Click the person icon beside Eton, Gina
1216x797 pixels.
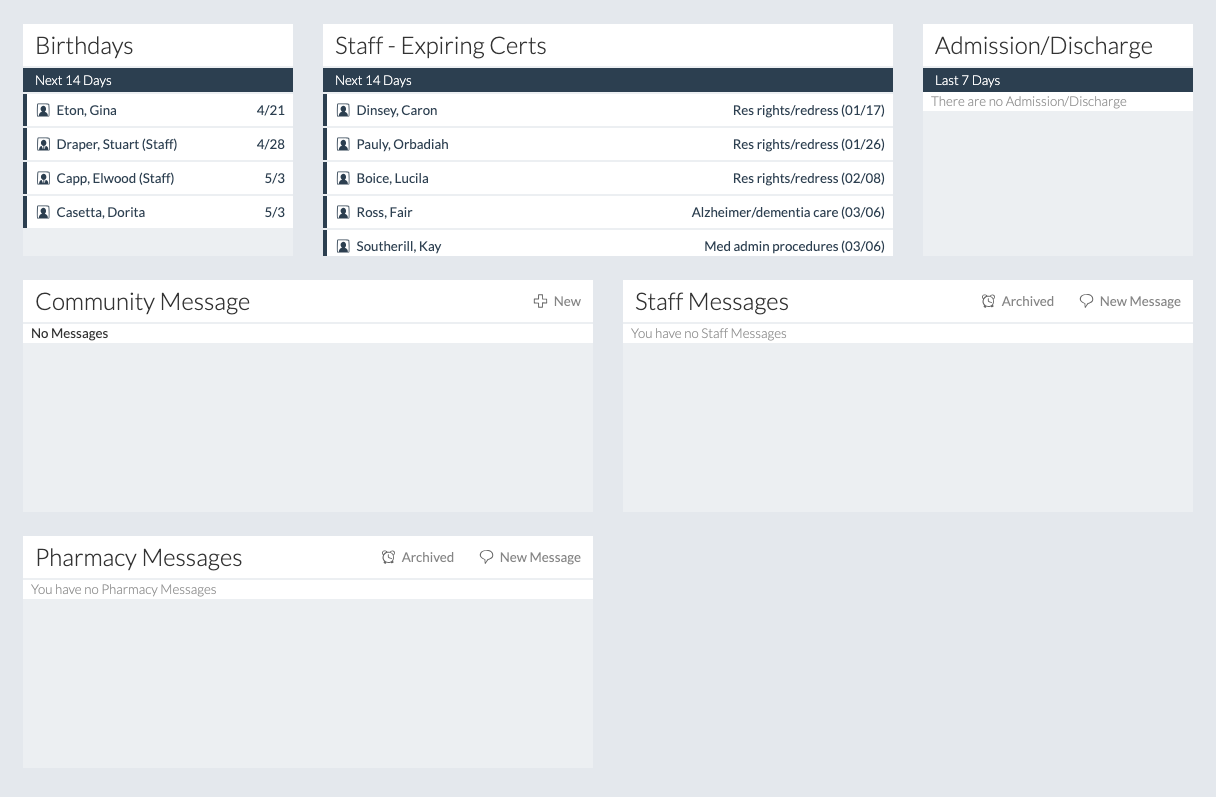click(43, 111)
